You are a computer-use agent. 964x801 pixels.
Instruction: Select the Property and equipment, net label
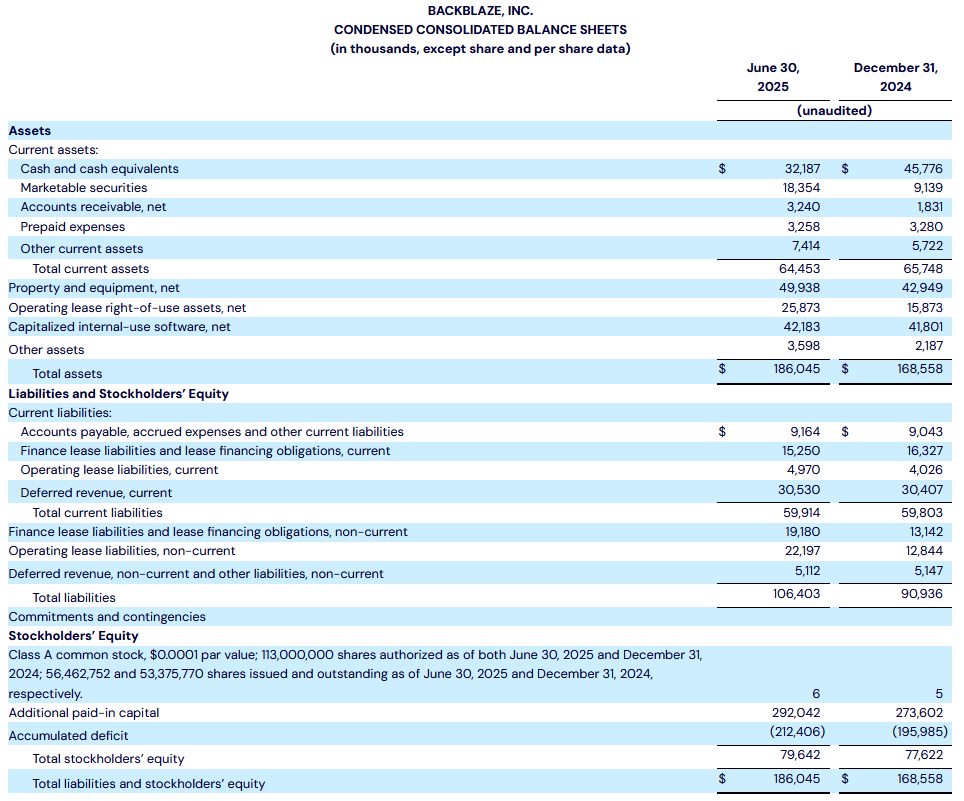[94, 288]
